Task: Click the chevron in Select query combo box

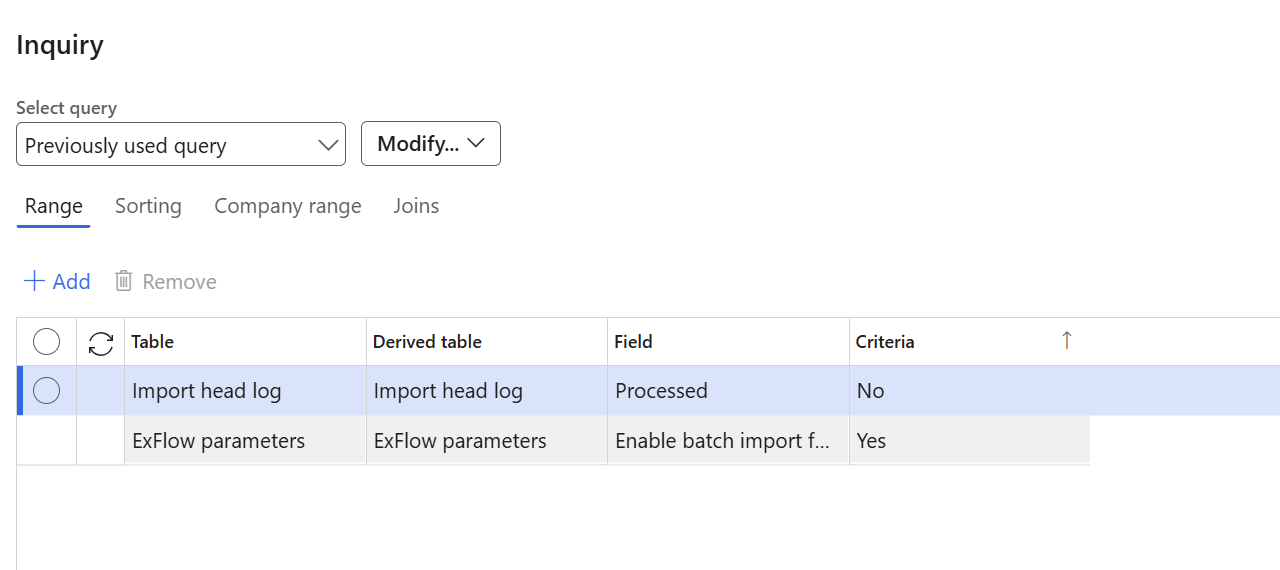Action: [x=328, y=145]
